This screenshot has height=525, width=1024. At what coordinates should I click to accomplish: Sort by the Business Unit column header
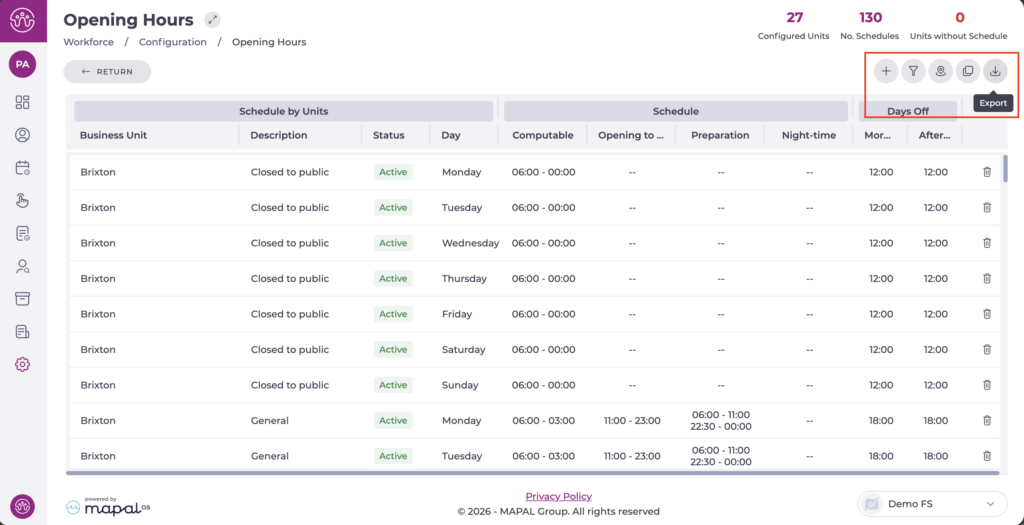click(x=113, y=135)
